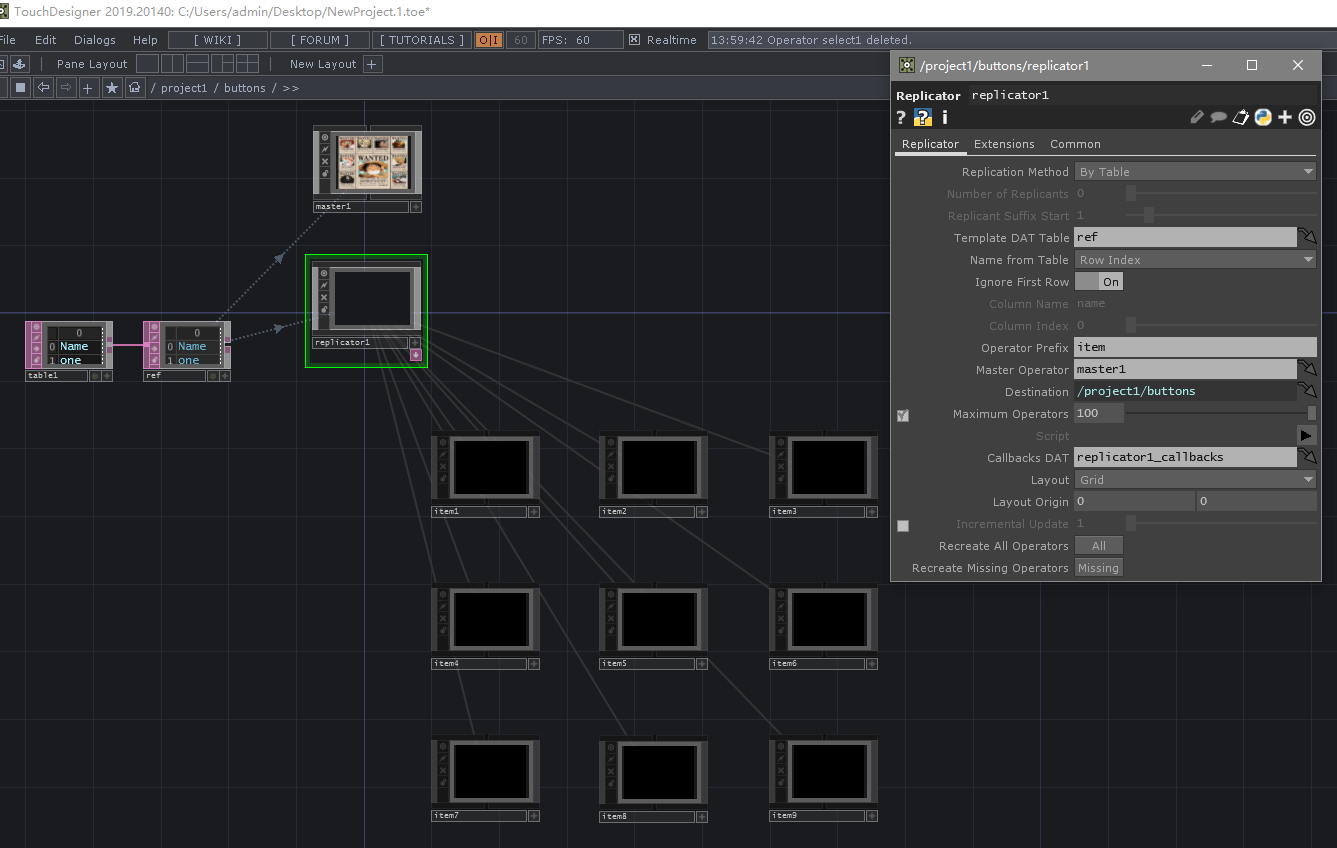Click the plus icon to expand all parameters
This screenshot has height=848, width=1337.
pyautogui.click(x=1285, y=117)
